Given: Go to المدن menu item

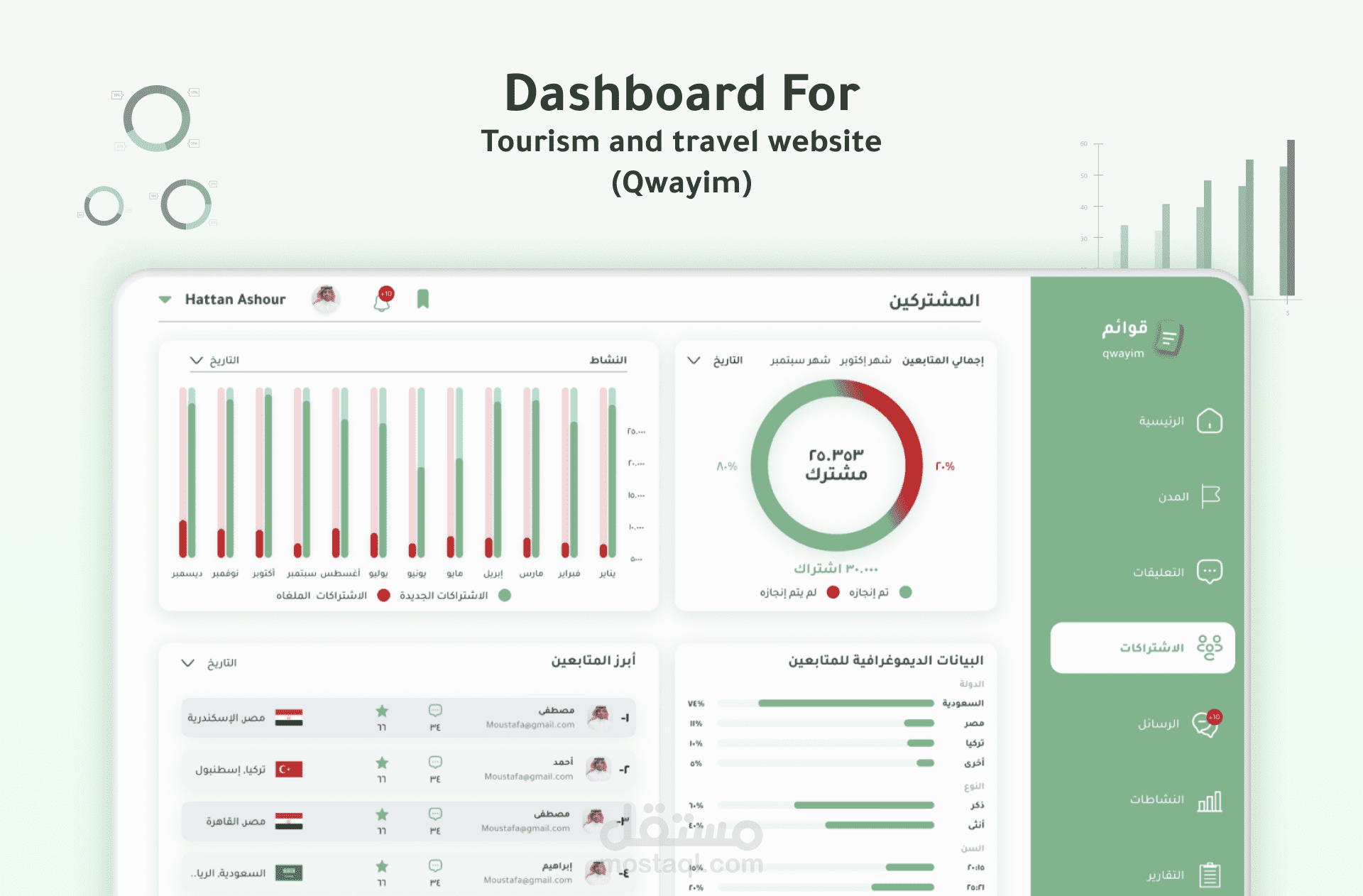Looking at the screenshot, I should 1173,496.
